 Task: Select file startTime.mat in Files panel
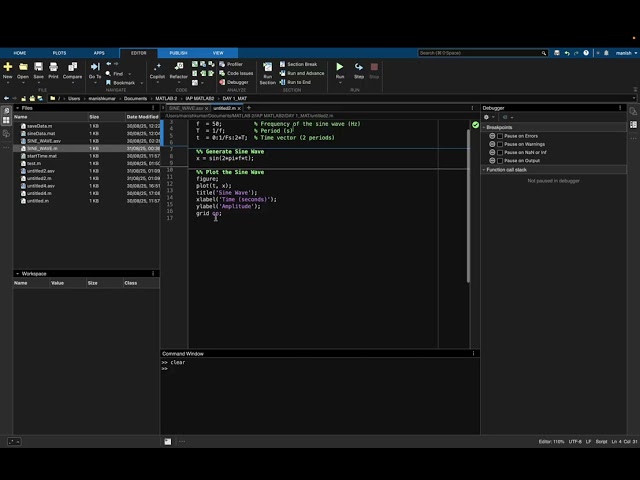(x=42, y=156)
